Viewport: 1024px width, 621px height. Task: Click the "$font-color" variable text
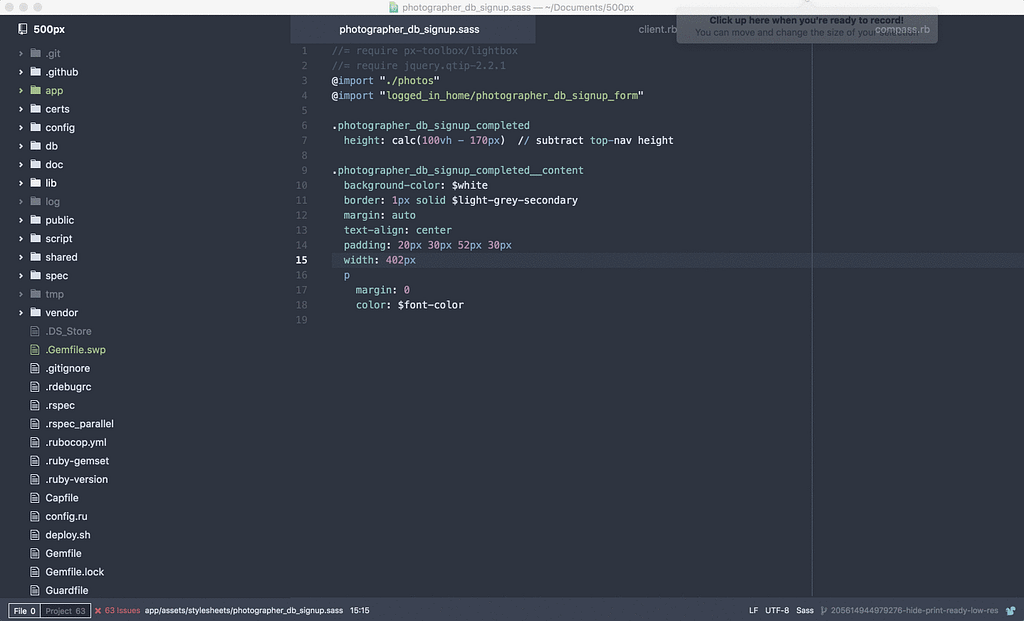pos(431,305)
